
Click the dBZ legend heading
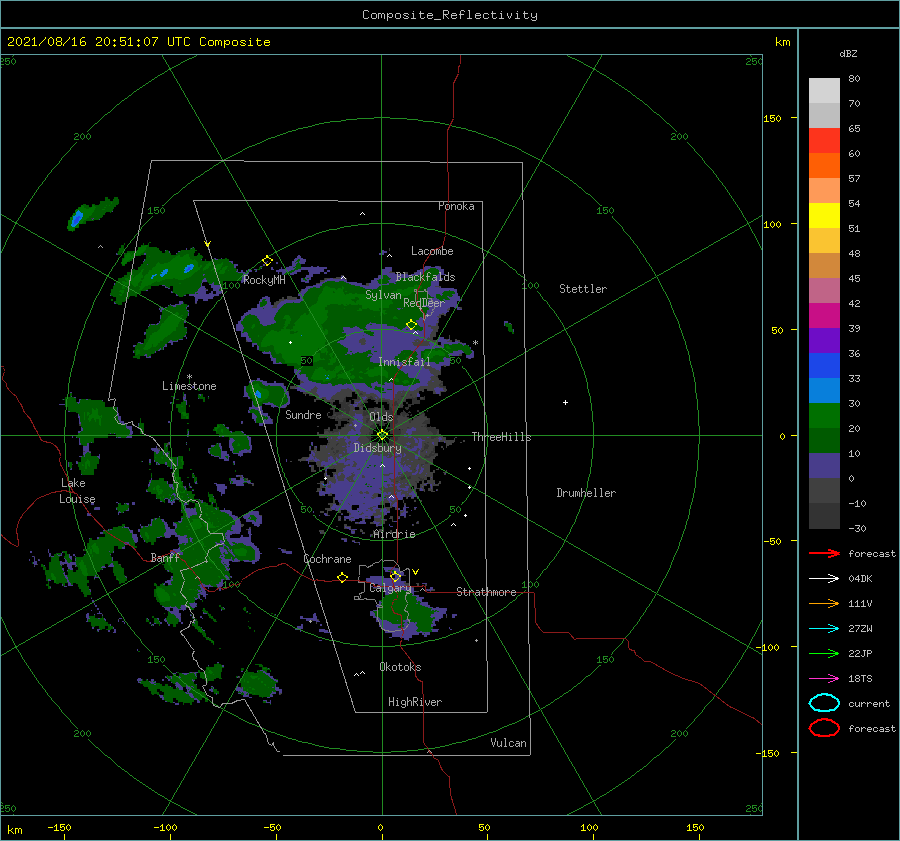(x=848, y=53)
